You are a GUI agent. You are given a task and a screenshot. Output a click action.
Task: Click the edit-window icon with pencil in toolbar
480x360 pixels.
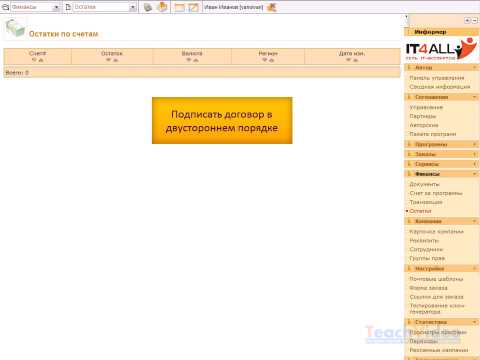[193, 7]
